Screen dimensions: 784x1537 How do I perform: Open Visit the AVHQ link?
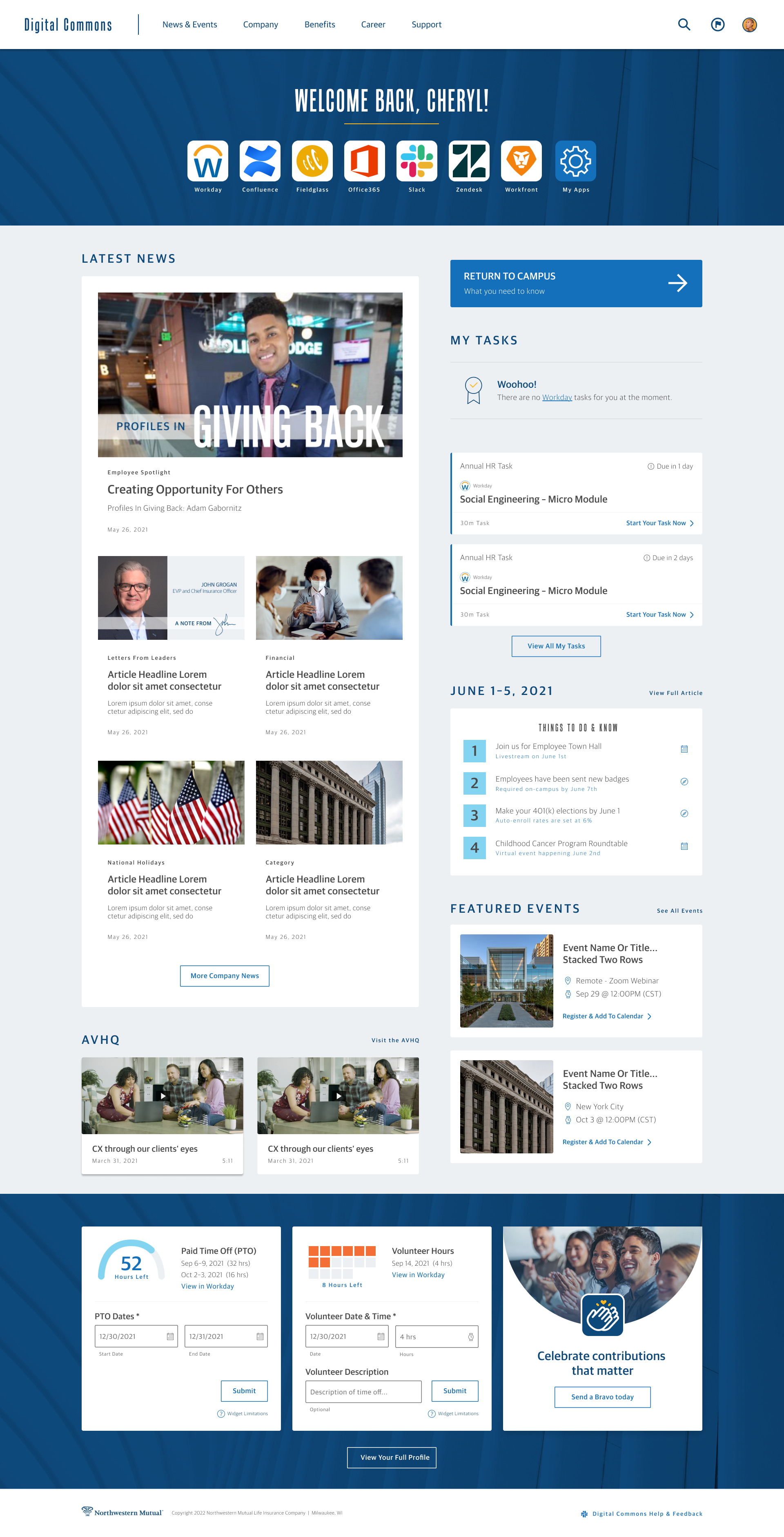[x=395, y=1041]
